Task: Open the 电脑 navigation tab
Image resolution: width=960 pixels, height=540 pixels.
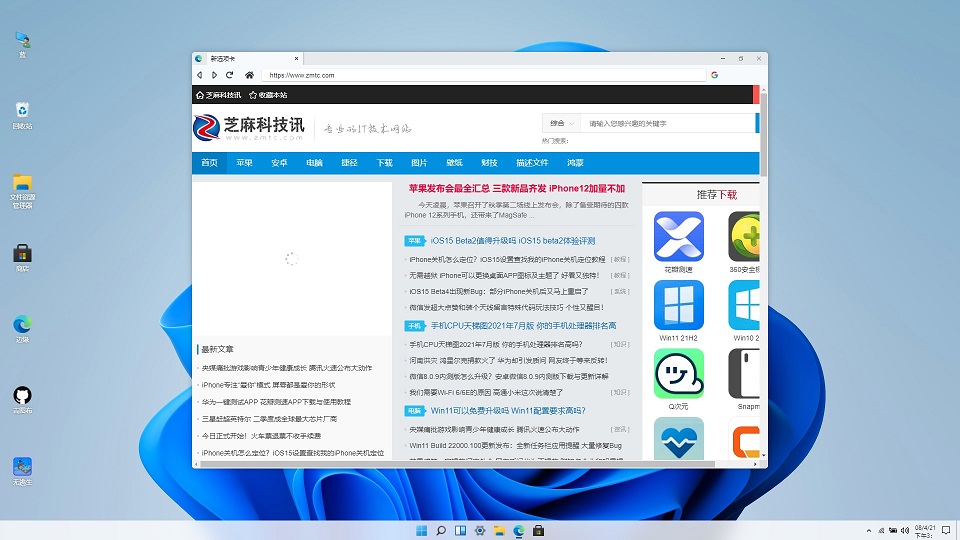Action: 314,163
